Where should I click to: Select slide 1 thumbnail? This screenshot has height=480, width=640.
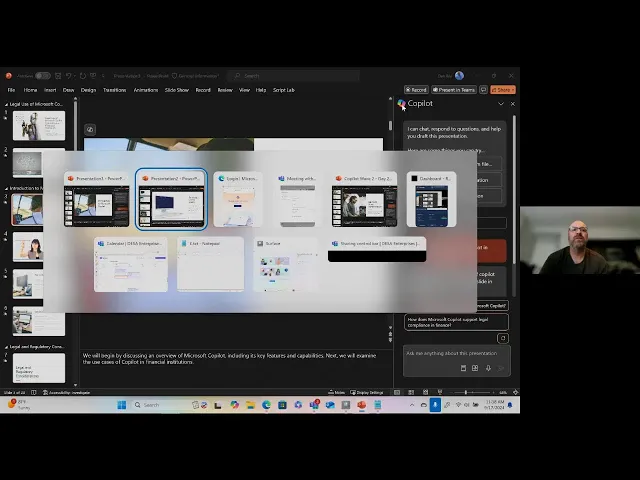[x=39, y=126]
